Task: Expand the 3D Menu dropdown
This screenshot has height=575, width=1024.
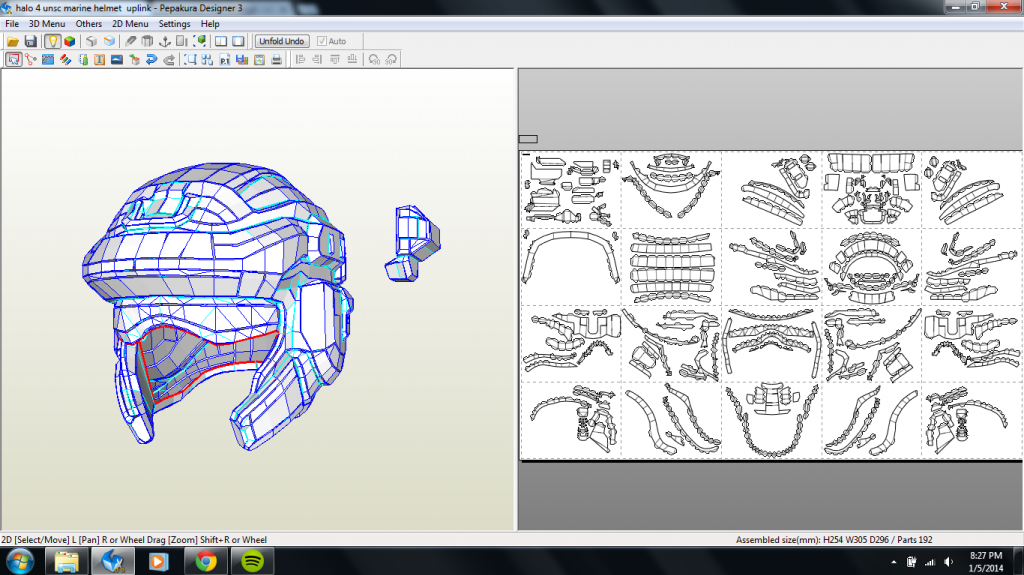Action: pos(46,23)
